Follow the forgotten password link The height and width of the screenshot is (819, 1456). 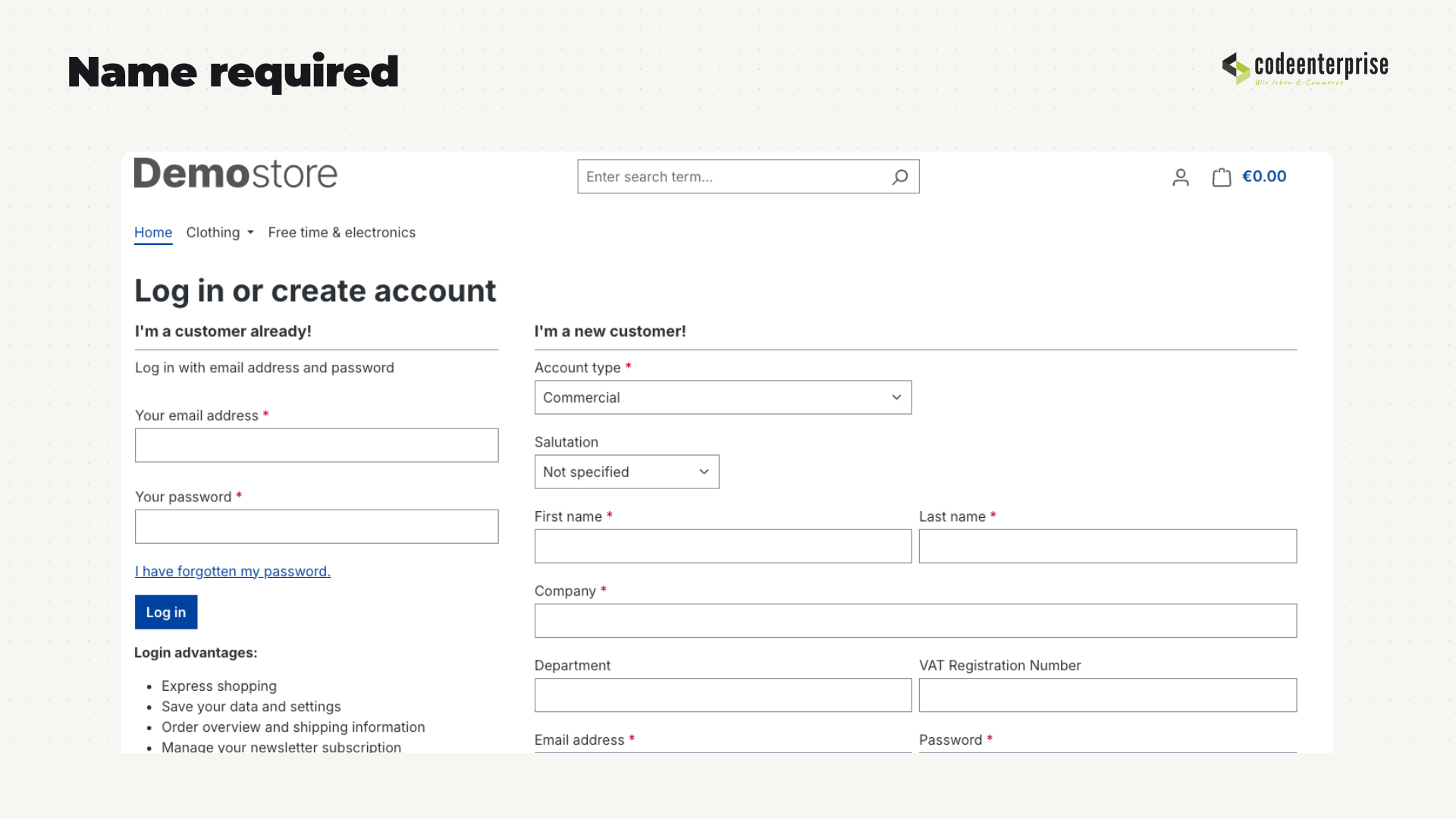[233, 571]
